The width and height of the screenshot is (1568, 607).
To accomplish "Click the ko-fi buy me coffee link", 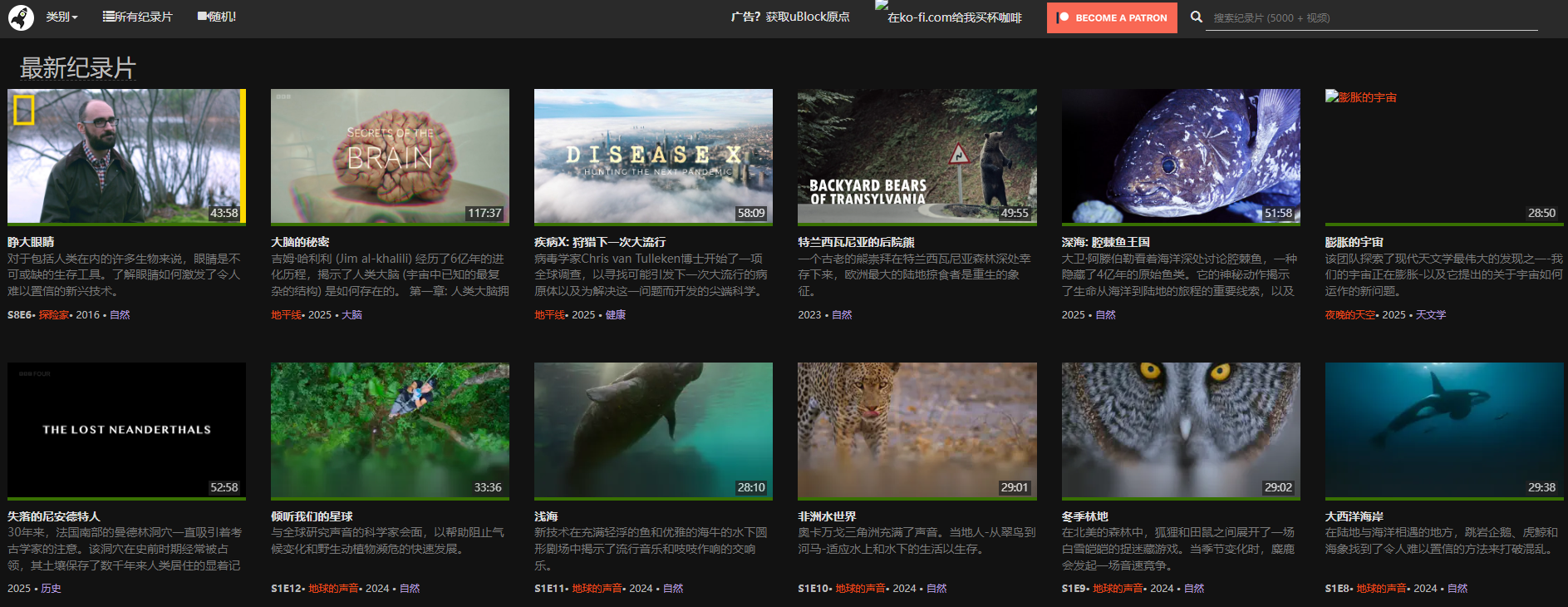I will (954, 17).
